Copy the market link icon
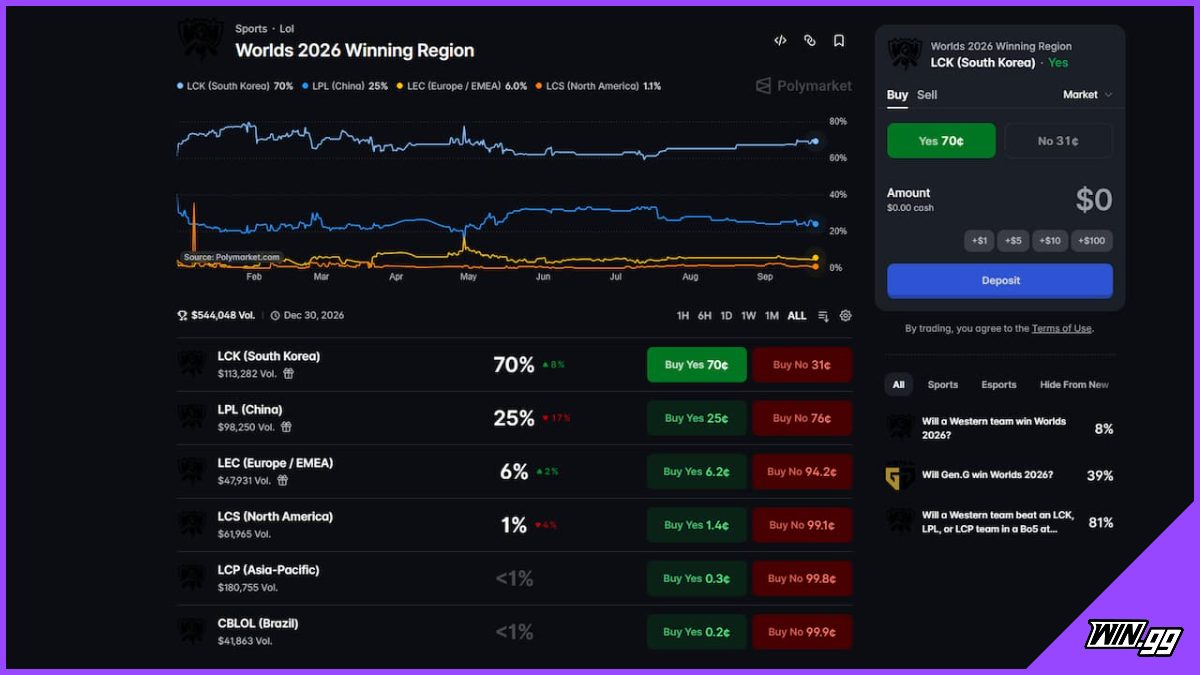 click(x=810, y=41)
